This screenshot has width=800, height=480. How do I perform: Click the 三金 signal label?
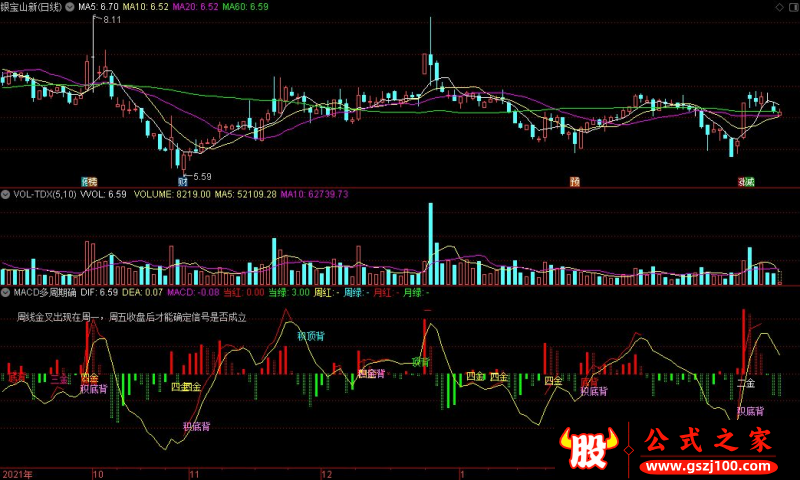(x=59, y=379)
